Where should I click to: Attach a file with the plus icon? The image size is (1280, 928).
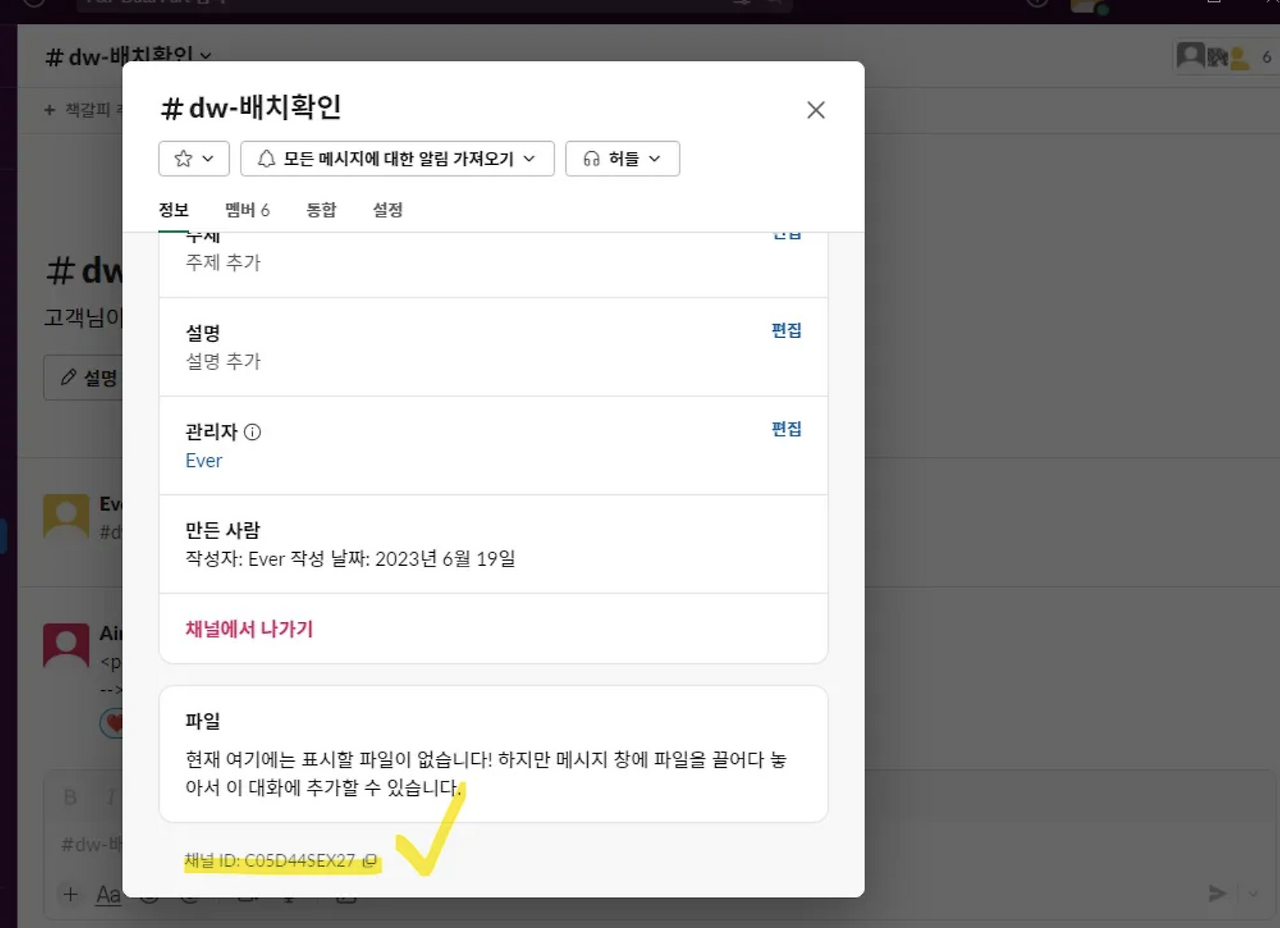click(70, 894)
